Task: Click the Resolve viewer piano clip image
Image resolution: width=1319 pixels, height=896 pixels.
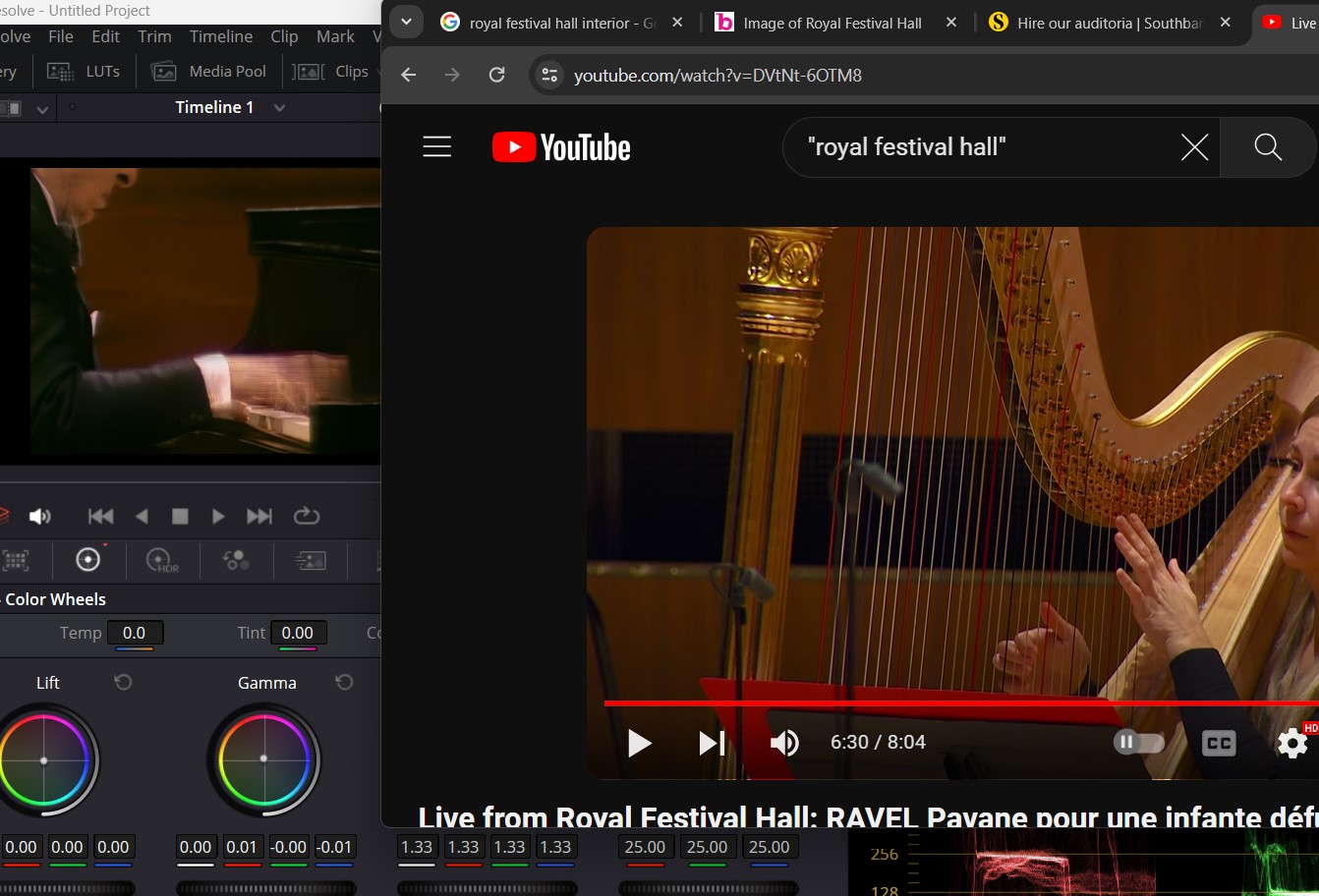Action: tap(205, 310)
